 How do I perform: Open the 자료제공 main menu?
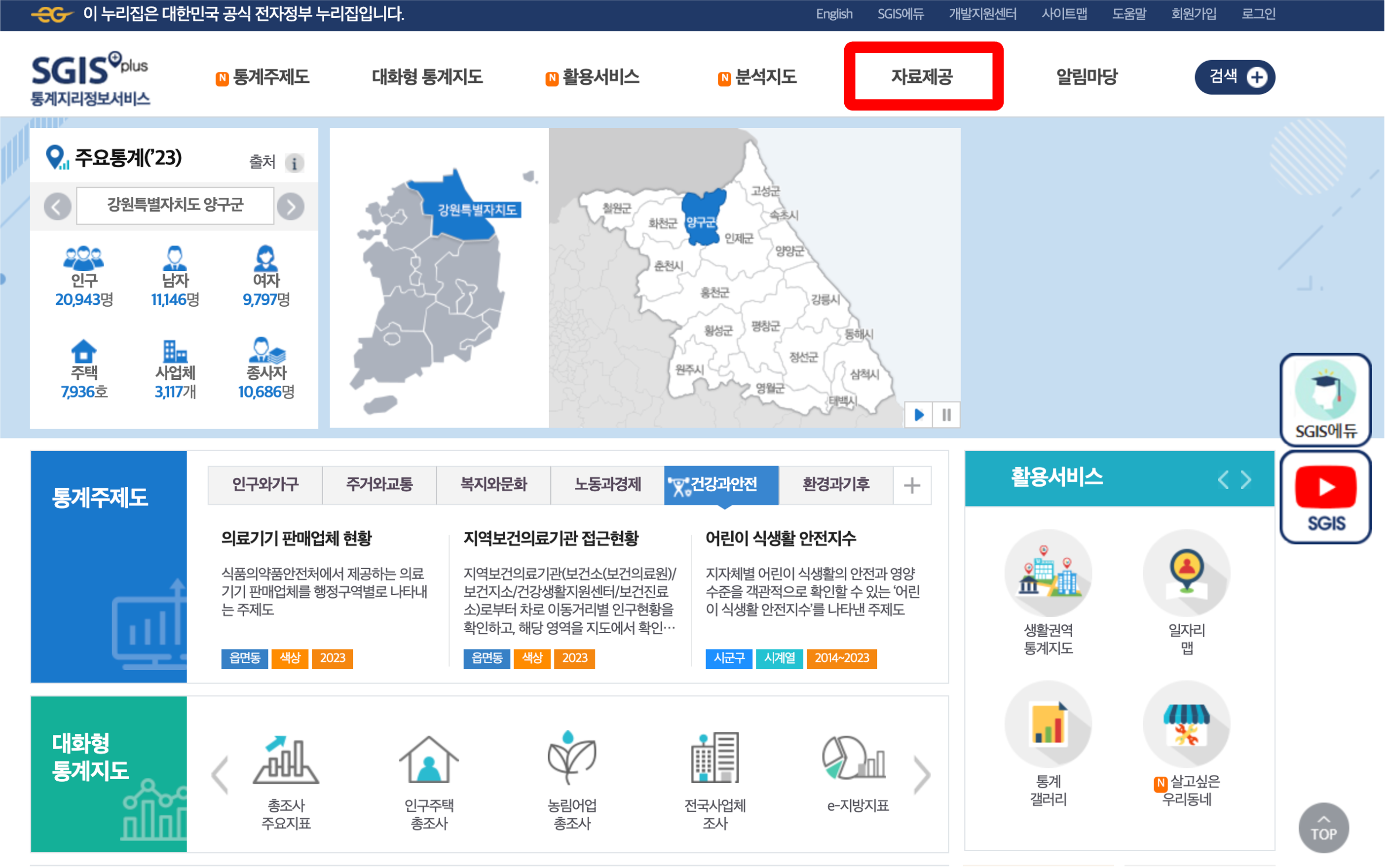tap(922, 76)
